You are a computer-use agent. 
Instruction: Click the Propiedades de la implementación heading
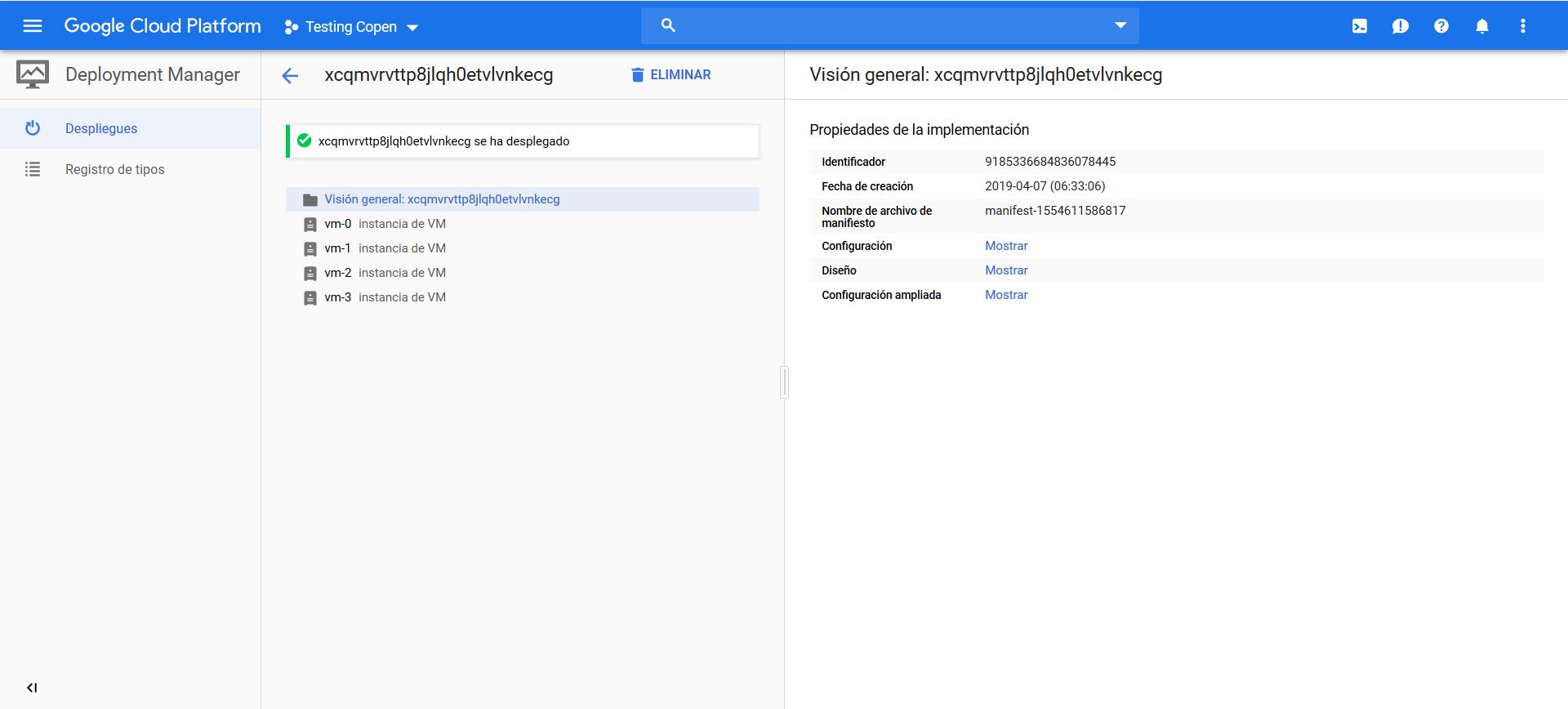tap(920, 130)
